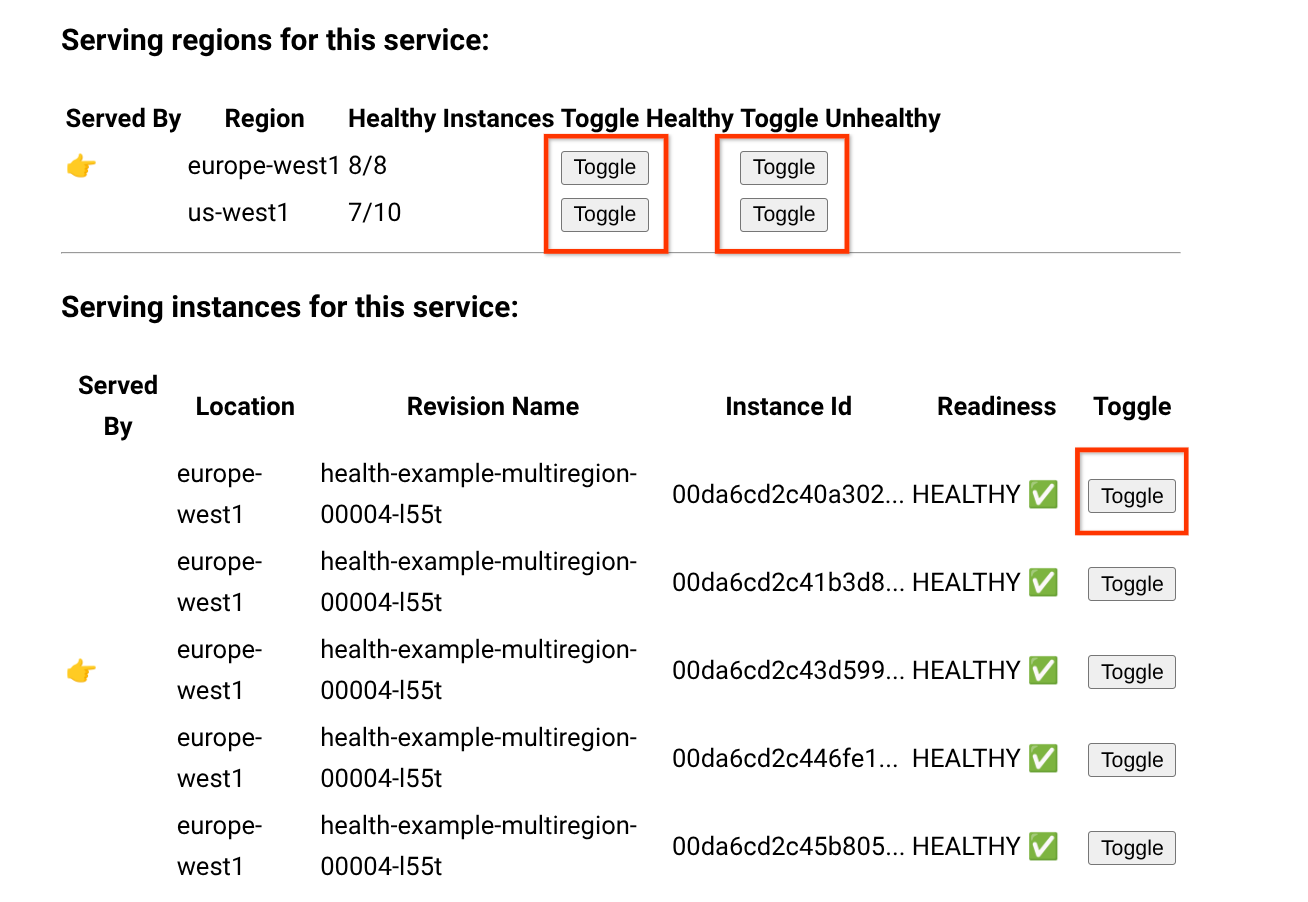
Task: Click the green checkmark beside first HEALTHY status
Action: [x=1044, y=494]
